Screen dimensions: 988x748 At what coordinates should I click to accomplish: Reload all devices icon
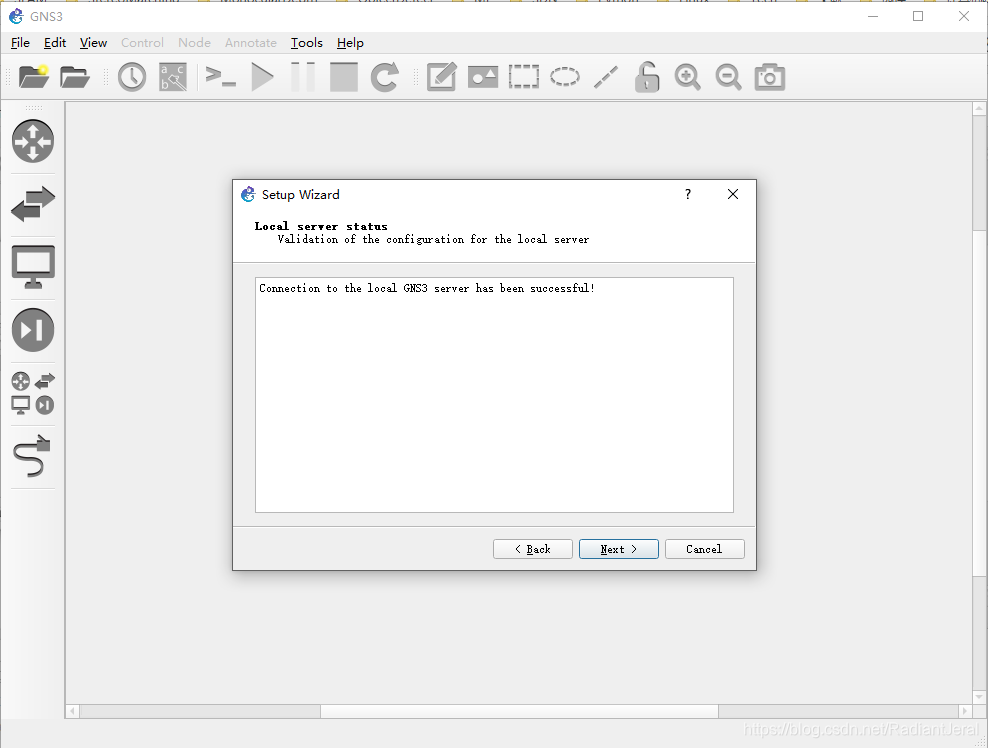point(384,77)
